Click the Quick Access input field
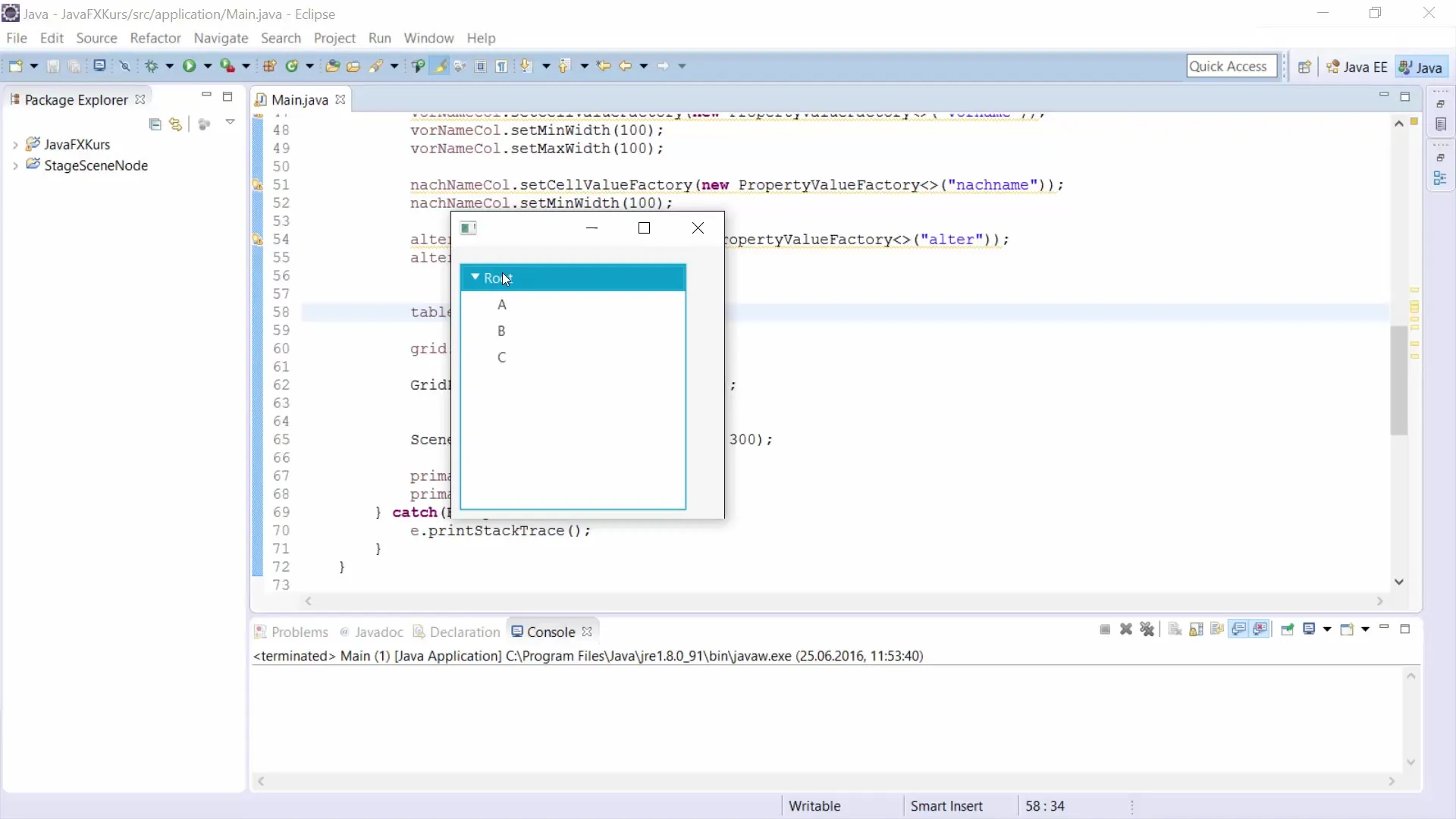This screenshot has height=819, width=1456. coord(1232,66)
